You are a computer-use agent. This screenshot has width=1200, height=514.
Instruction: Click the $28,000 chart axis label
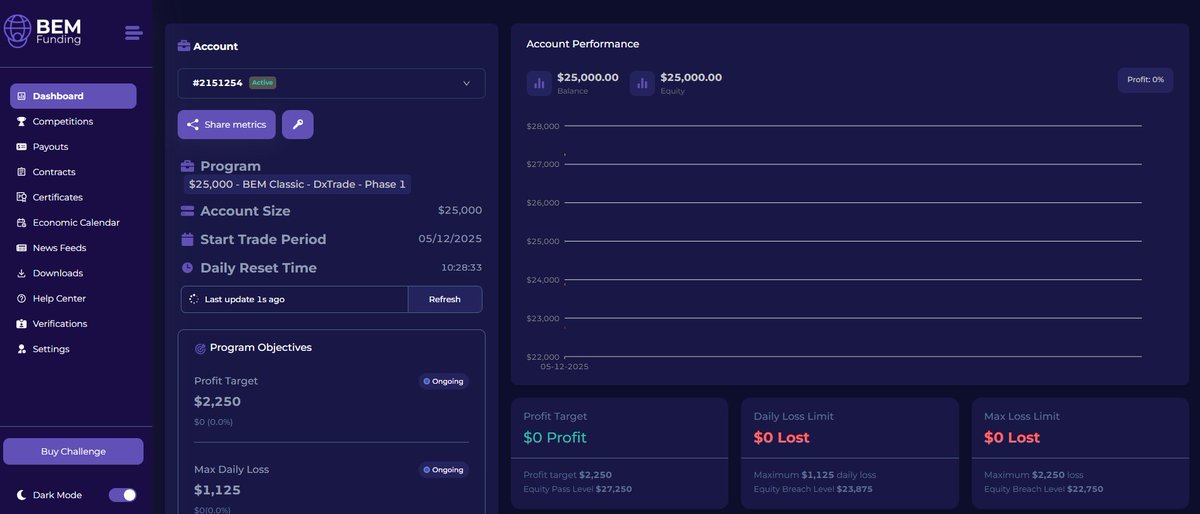point(543,126)
